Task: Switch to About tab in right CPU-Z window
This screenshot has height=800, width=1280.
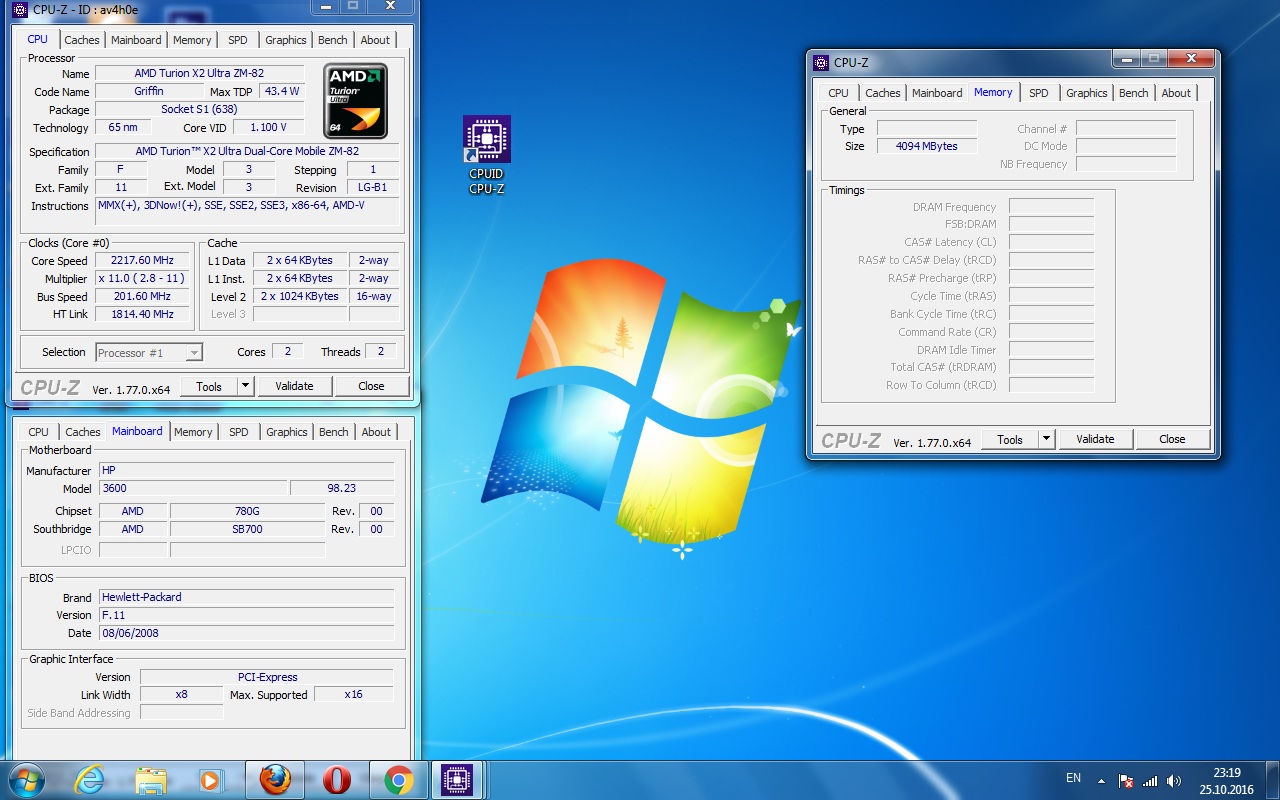Action: (1177, 93)
